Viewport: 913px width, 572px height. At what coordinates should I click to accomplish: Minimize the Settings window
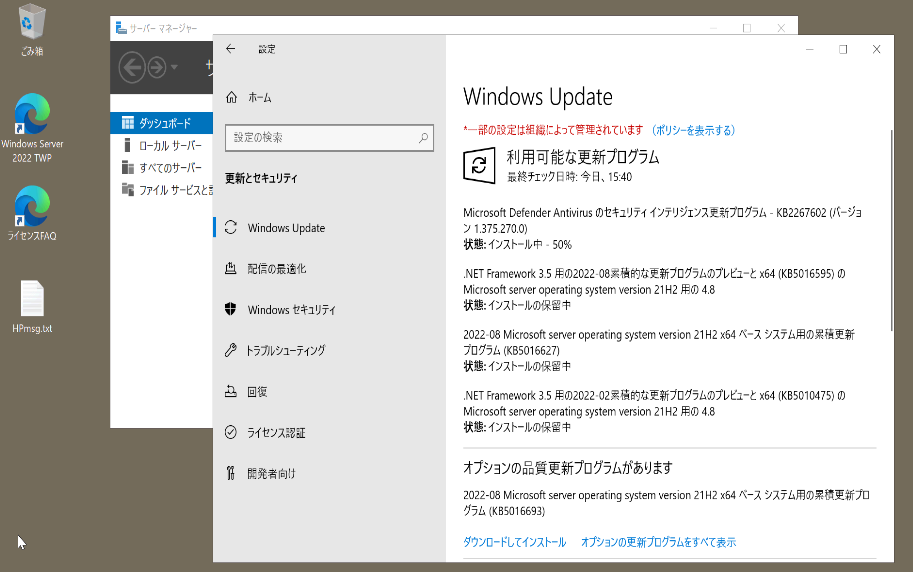pos(809,50)
